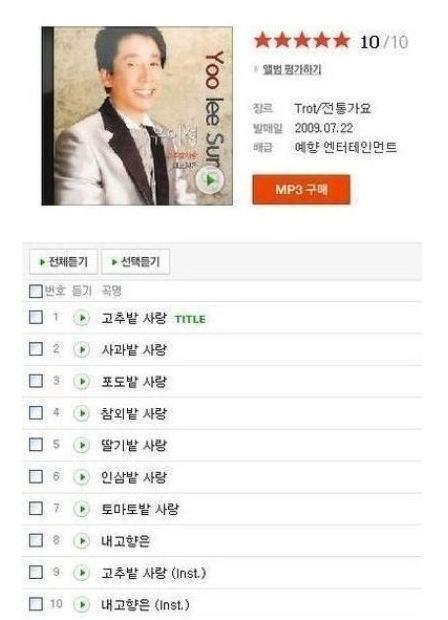Click the 선택듣기 play-selected button
The height and width of the screenshot is (620, 448).
coord(136,261)
